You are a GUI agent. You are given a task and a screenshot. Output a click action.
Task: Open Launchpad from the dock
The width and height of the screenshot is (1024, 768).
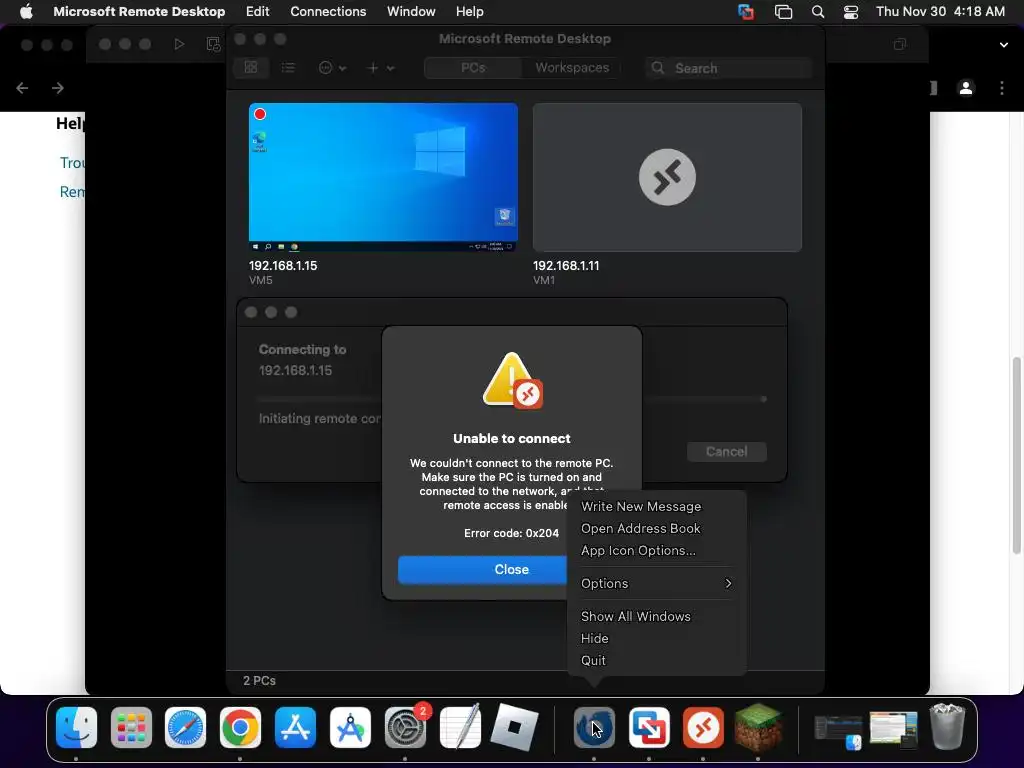click(x=131, y=727)
